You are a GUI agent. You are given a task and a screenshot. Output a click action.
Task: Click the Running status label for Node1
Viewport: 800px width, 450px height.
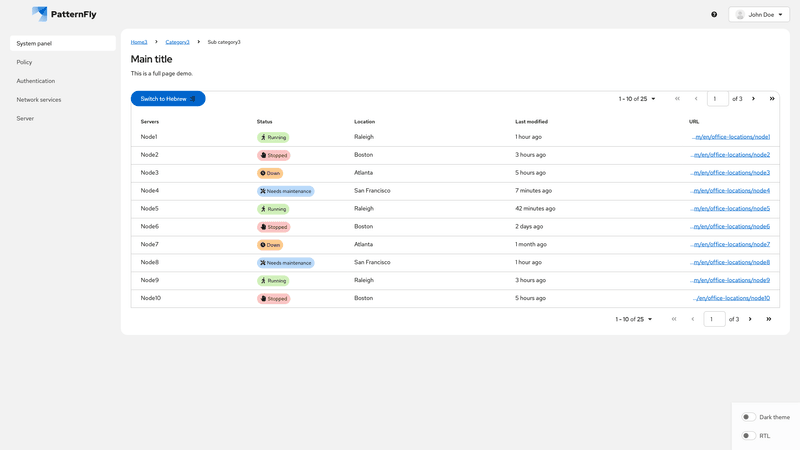273,137
